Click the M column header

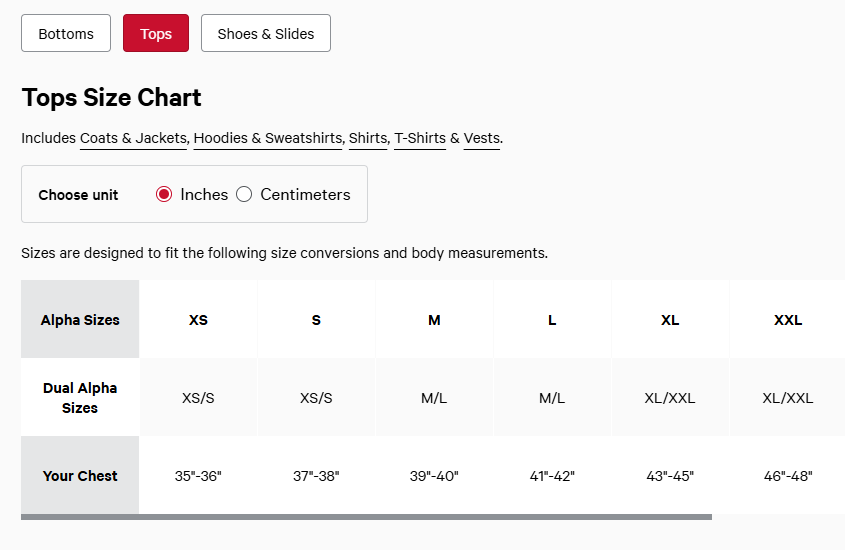[x=434, y=320]
